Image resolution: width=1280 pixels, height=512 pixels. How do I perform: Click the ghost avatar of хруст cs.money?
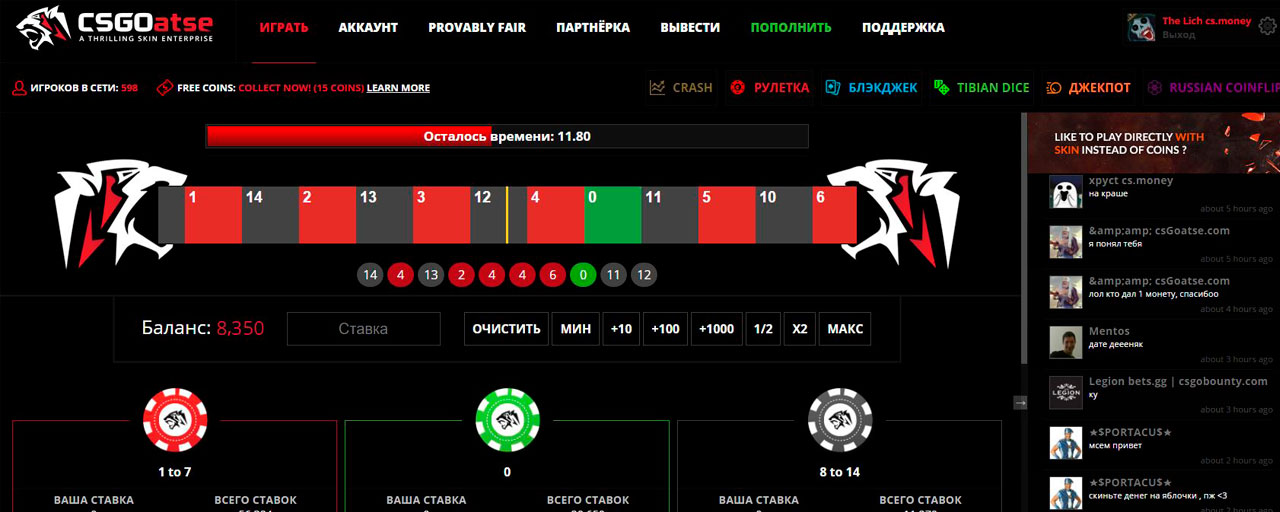1066,191
